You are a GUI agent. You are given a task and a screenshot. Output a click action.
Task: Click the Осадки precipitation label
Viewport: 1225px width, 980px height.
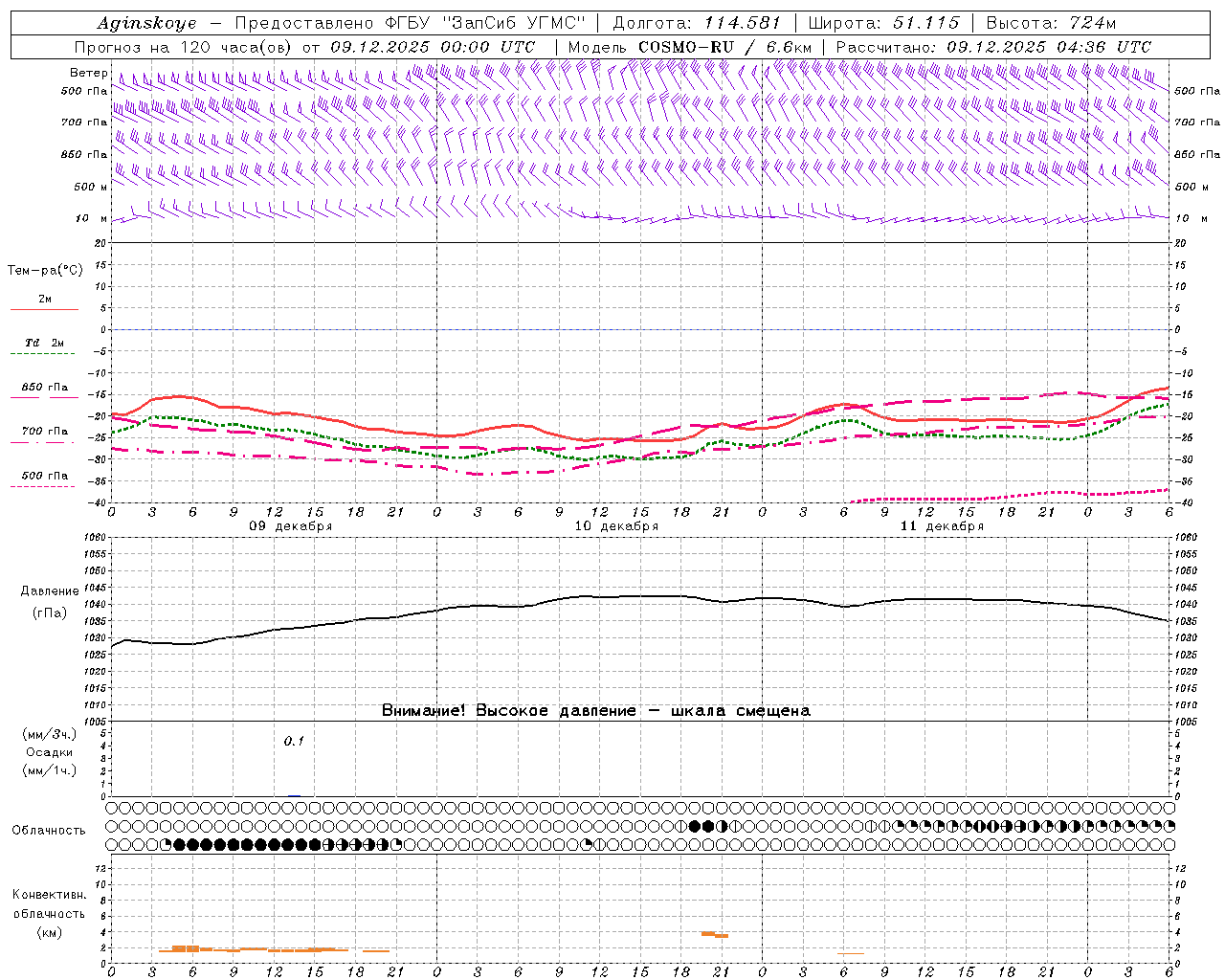pos(49,752)
